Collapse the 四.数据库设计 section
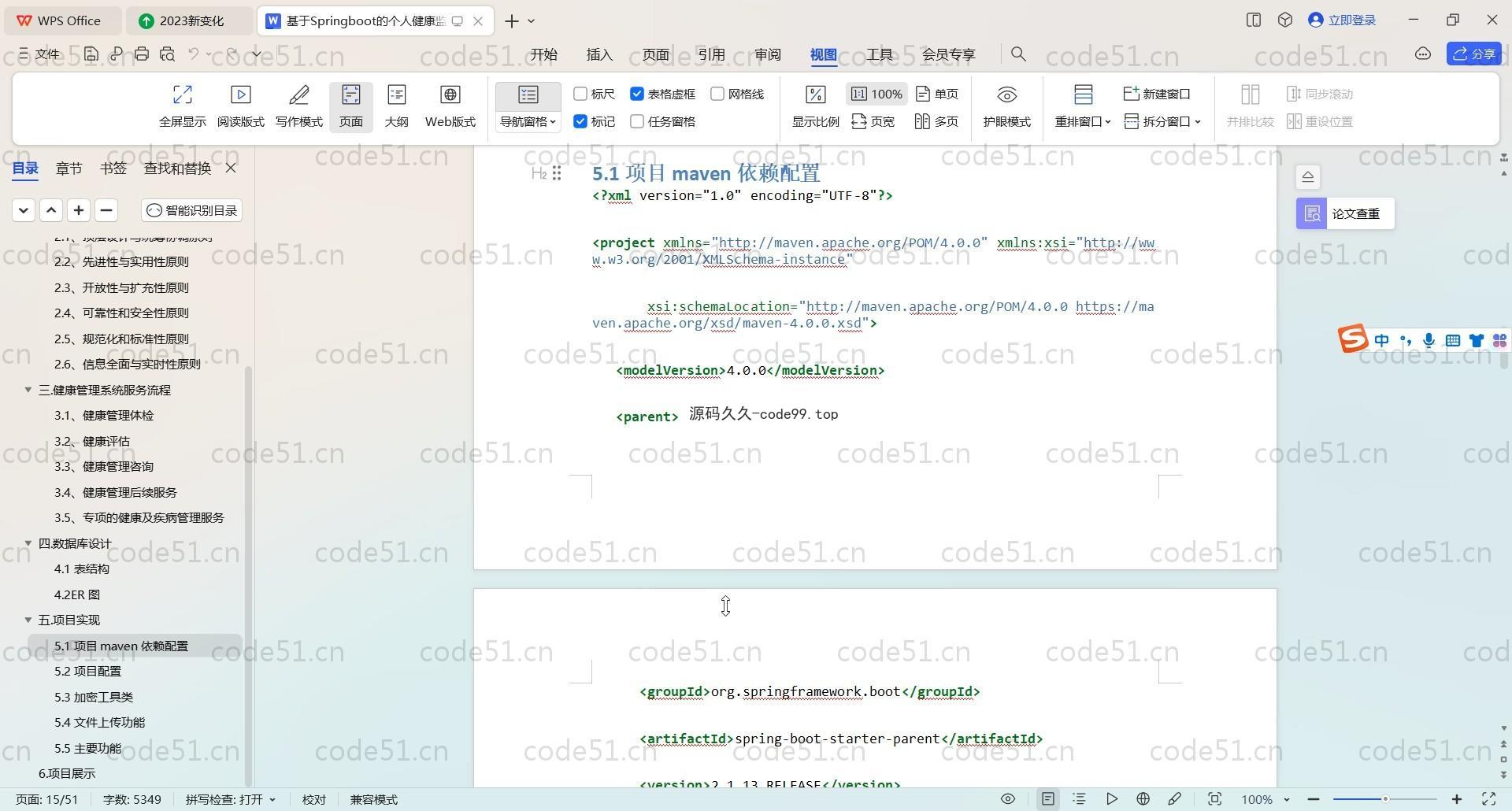1512x811 pixels. click(x=28, y=543)
